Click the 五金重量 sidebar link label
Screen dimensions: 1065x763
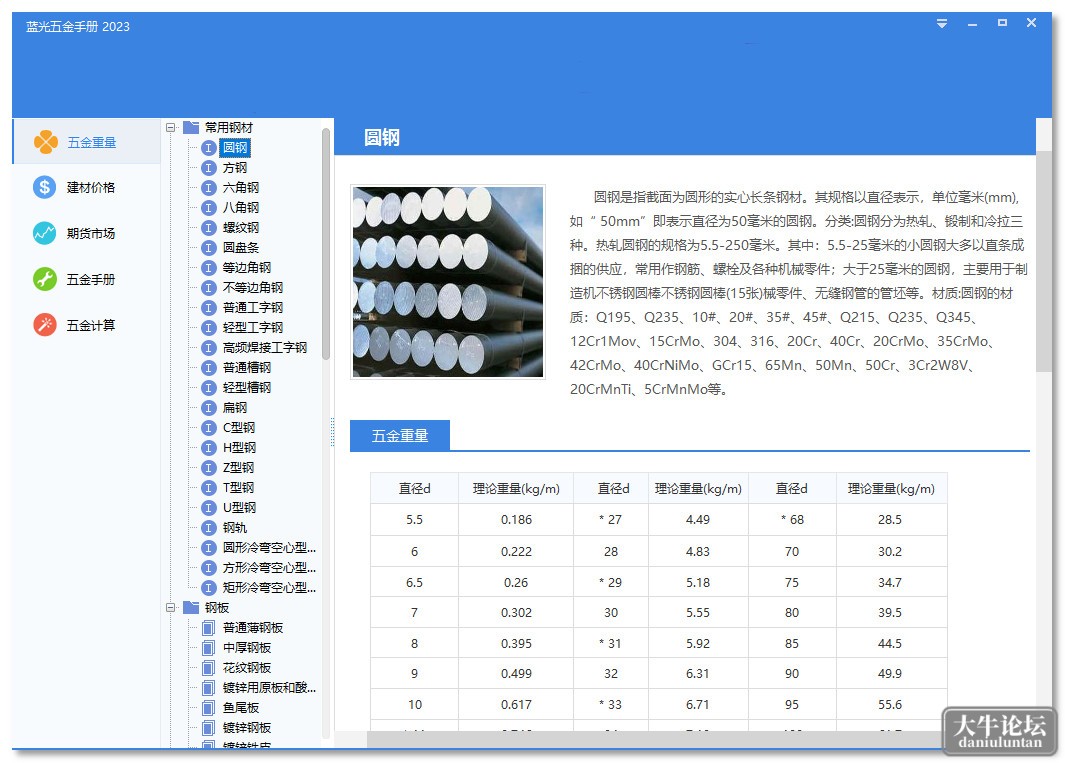pyautogui.click(x=92, y=143)
